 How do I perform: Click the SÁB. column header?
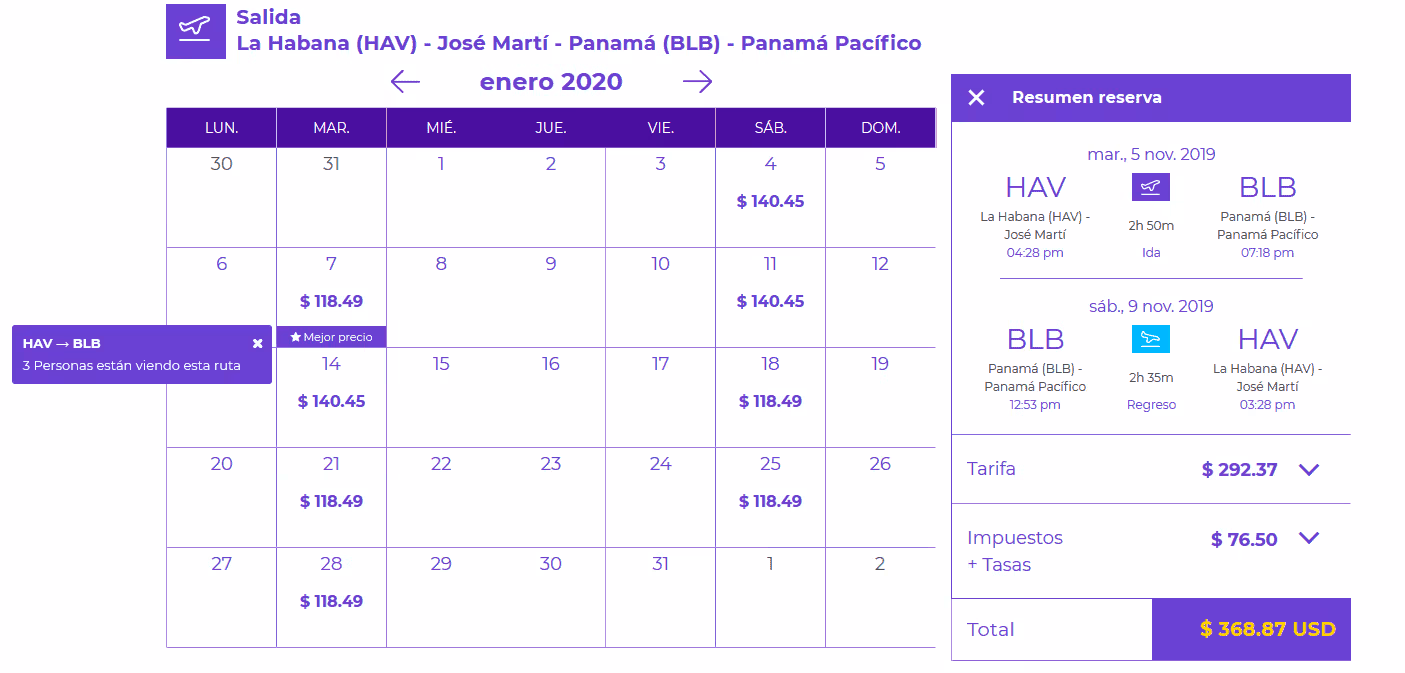pos(770,128)
